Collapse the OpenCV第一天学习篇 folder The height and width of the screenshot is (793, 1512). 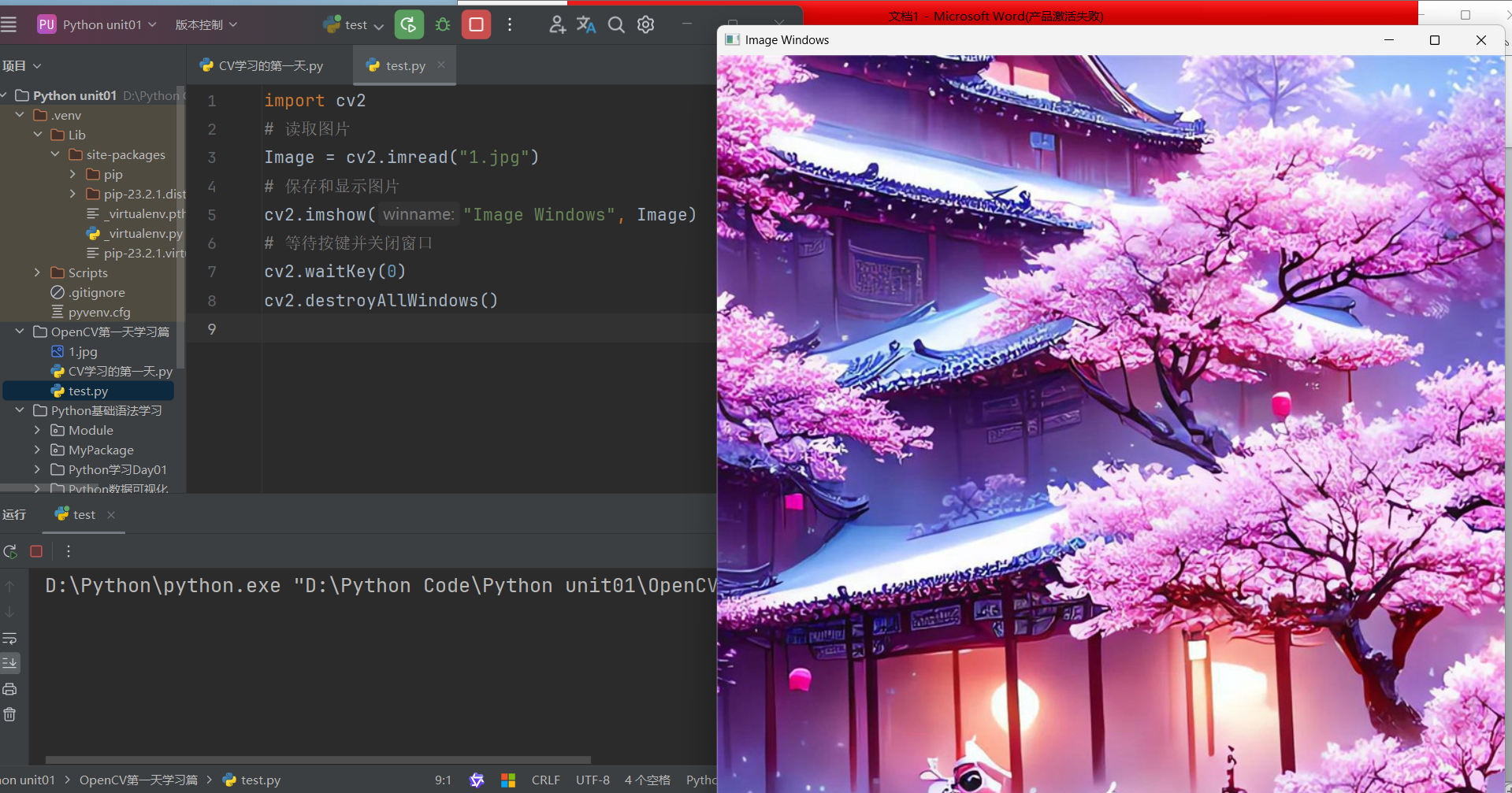(20, 332)
